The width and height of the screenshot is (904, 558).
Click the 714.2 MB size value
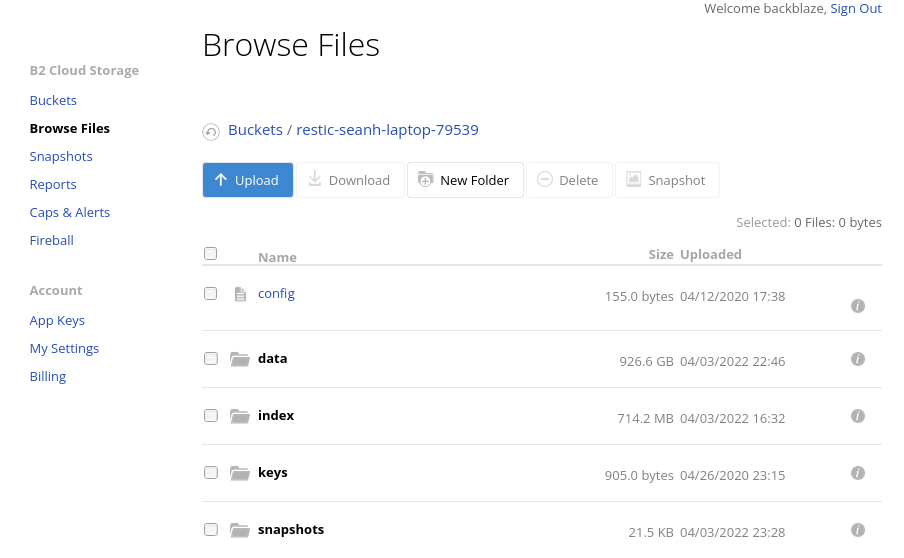point(645,419)
